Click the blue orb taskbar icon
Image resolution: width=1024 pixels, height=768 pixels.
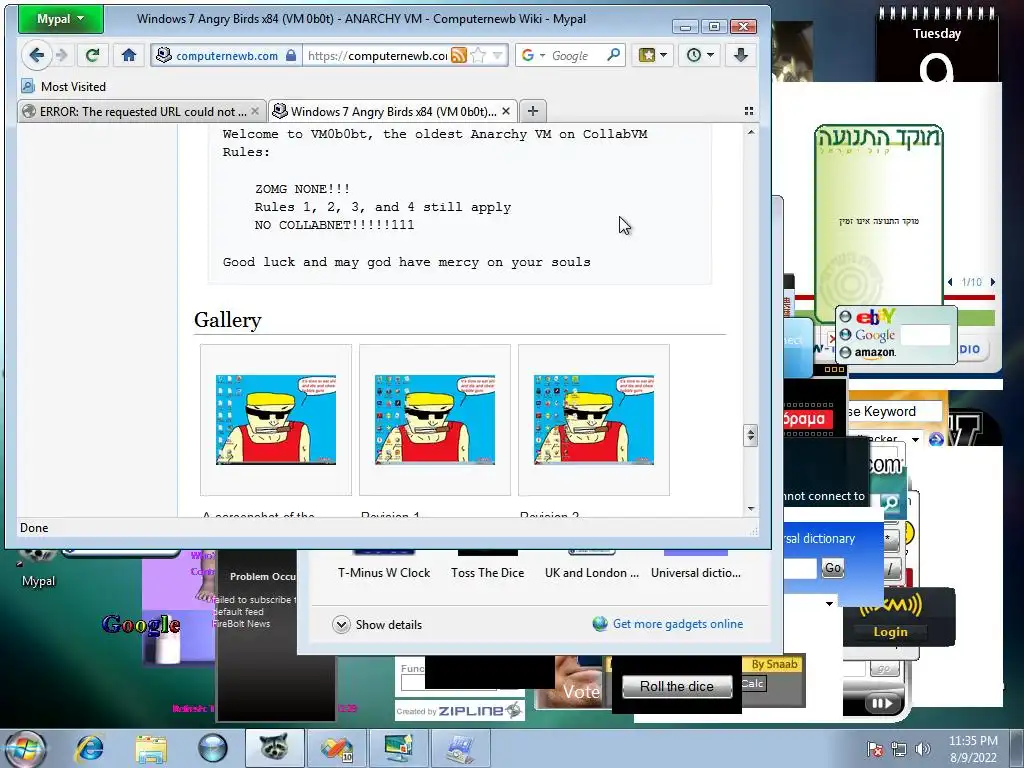tap(212, 748)
